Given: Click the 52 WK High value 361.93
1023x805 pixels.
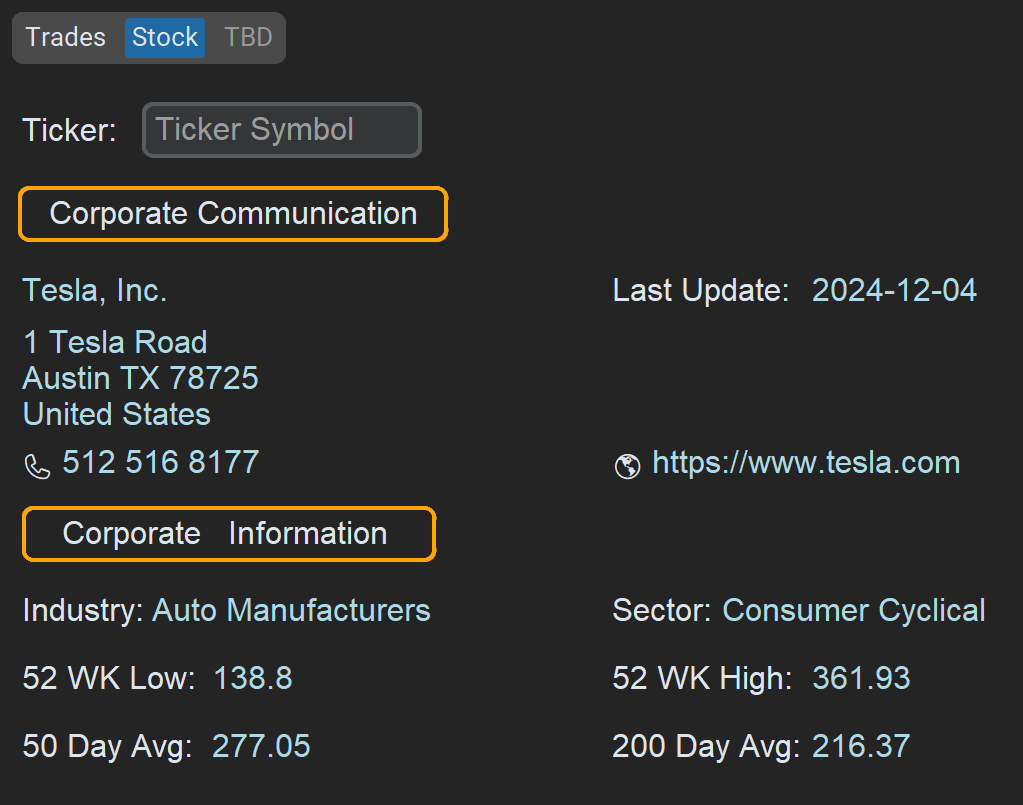Looking at the screenshot, I should pos(861,679).
